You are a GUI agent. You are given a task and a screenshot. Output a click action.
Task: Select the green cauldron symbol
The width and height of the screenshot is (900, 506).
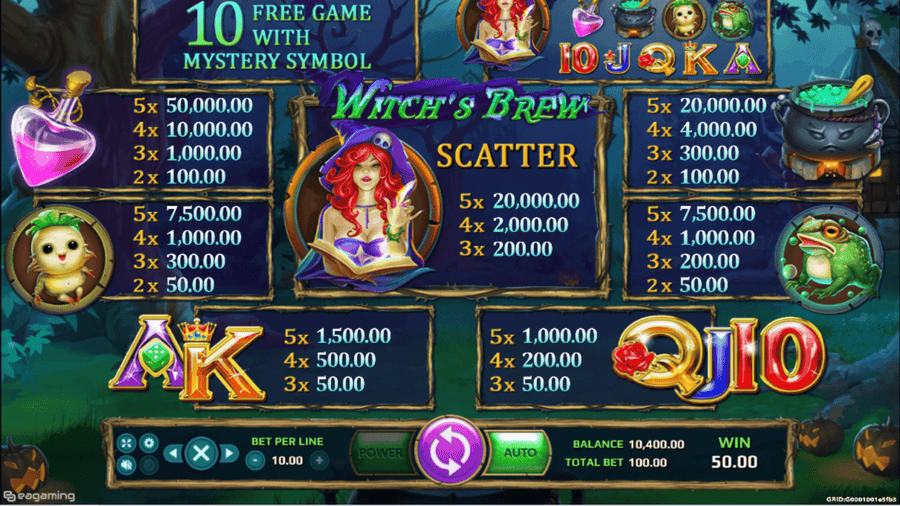click(x=830, y=129)
